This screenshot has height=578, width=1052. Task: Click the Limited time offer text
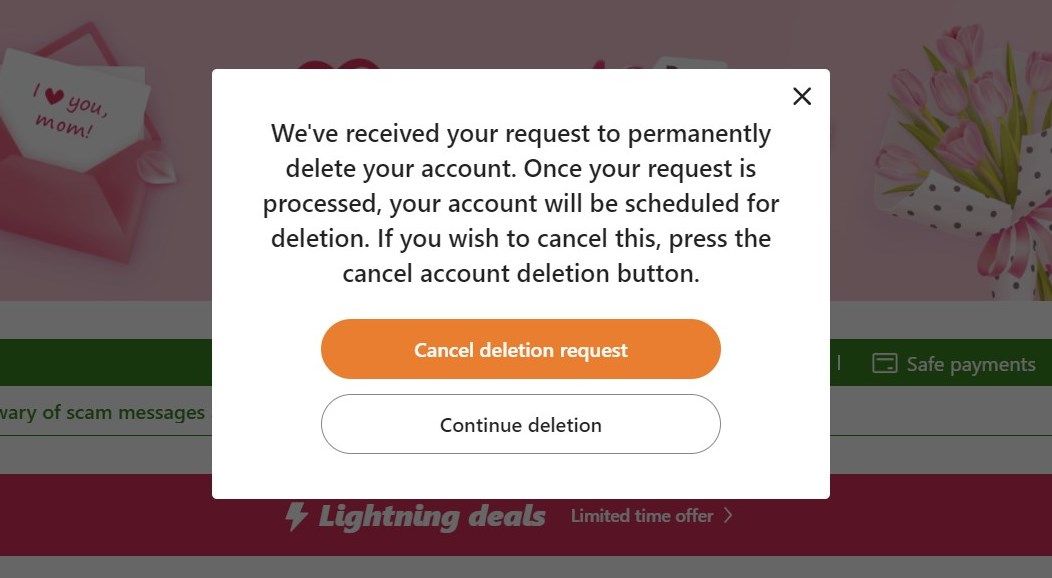pos(642,516)
